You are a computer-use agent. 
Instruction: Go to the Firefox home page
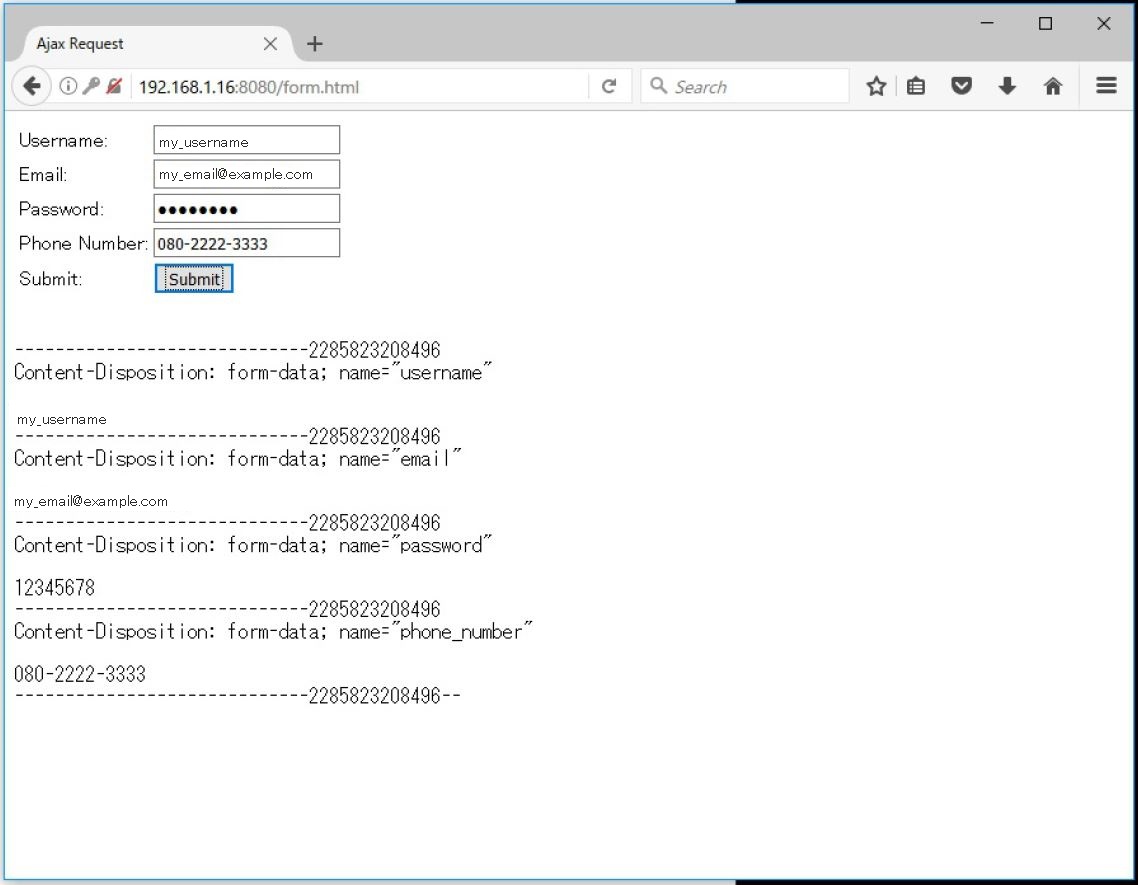pos(1053,86)
